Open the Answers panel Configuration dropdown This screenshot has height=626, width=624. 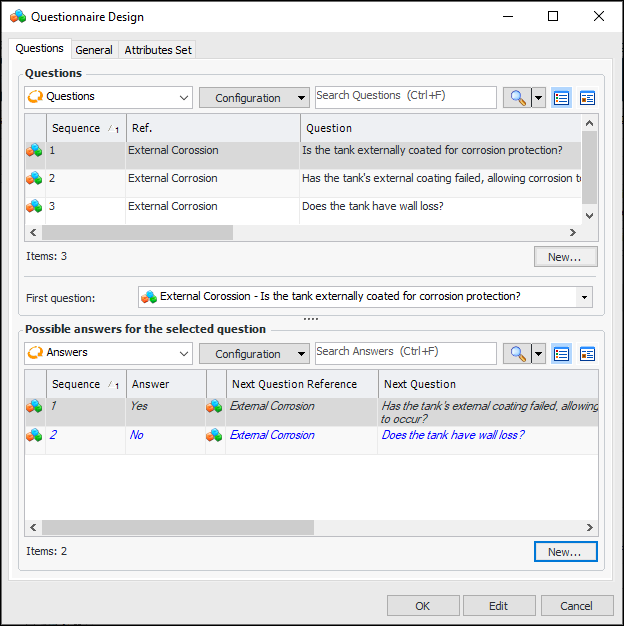(254, 354)
